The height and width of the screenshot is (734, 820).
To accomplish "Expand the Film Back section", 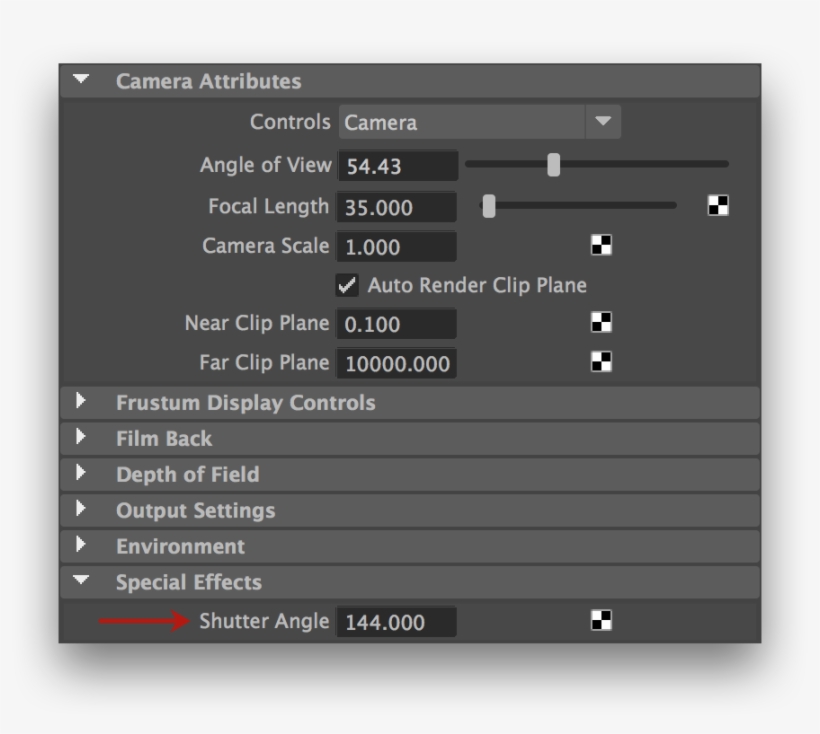I will click(x=82, y=437).
